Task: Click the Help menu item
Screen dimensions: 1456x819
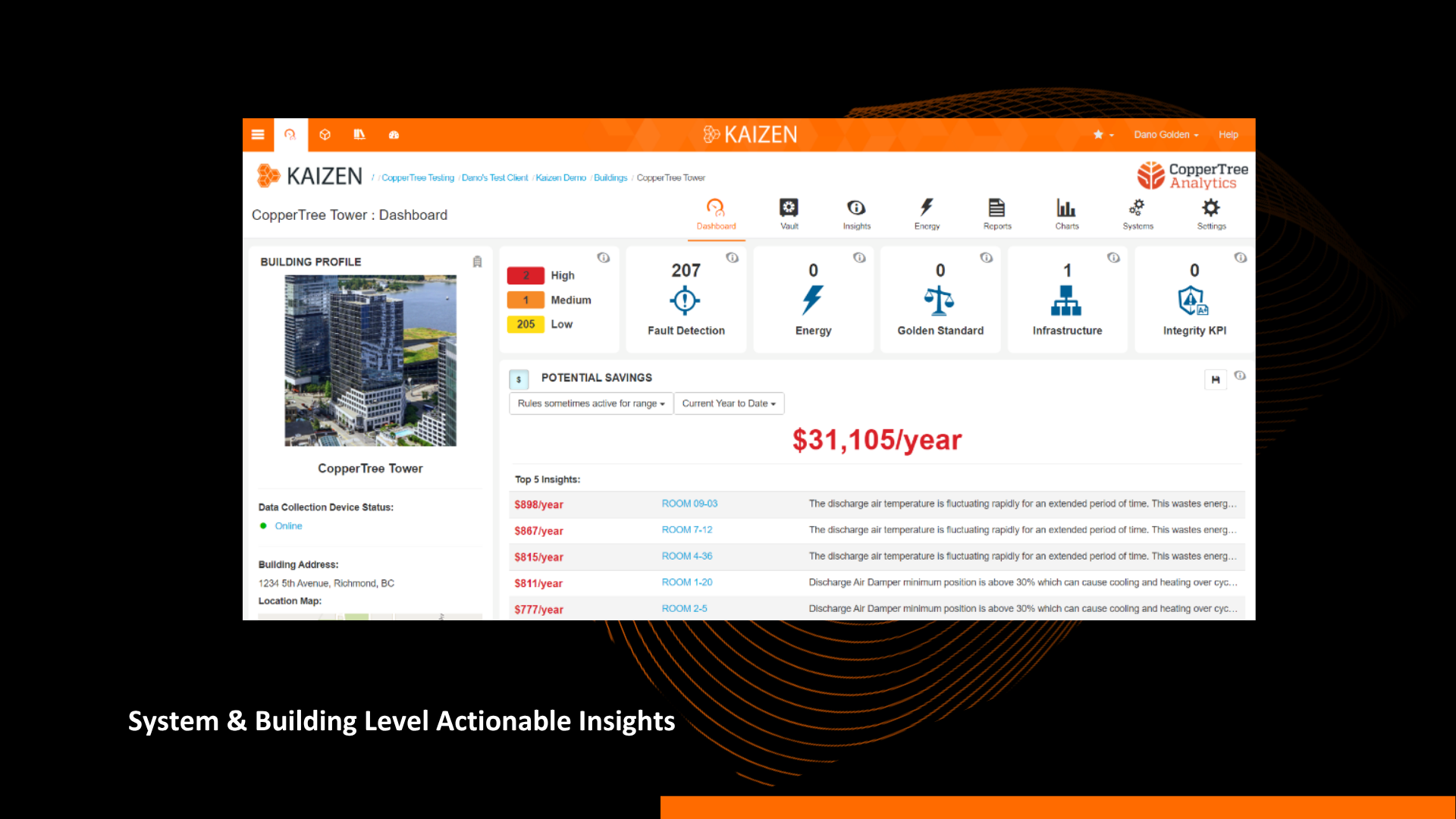Action: [x=1228, y=135]
